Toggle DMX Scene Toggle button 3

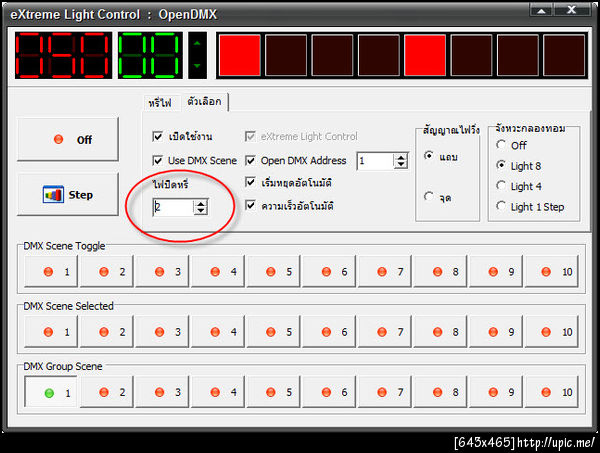pyautogui.click(x=162, y=272)
